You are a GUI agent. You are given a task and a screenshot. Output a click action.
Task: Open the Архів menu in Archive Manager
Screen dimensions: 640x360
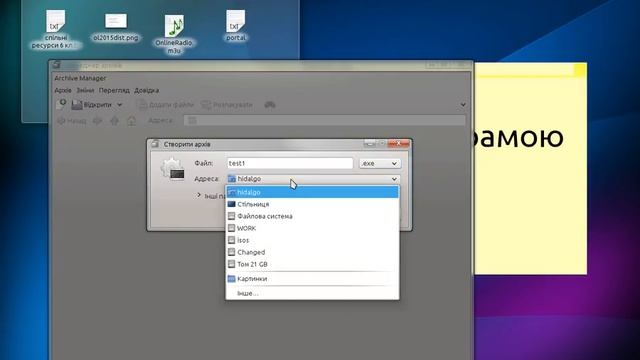[x=63, y=90]
